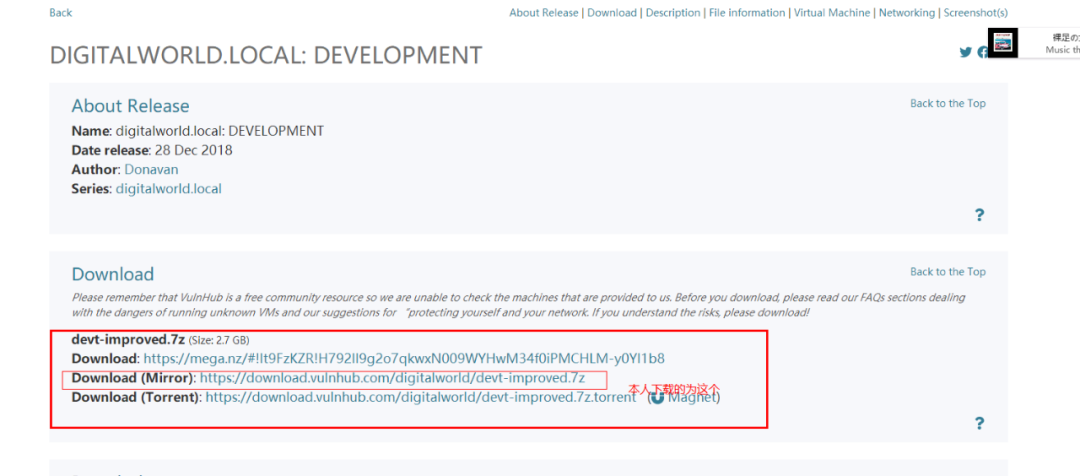Jump to Networking section
This screenshot has width=1080, height=476.
click(x=907, y=12)
